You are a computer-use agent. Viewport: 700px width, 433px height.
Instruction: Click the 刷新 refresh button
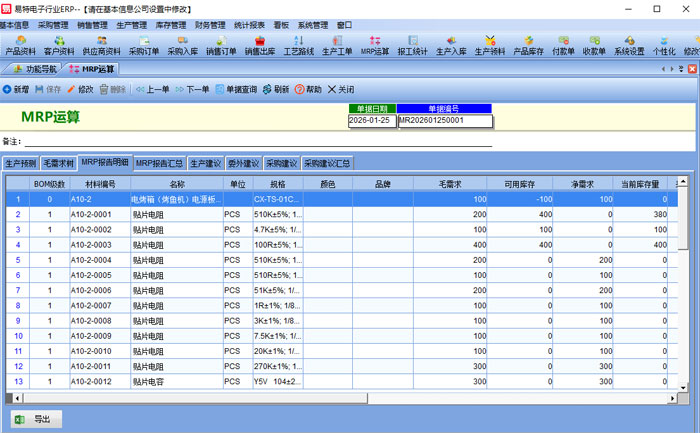(276, 89)
